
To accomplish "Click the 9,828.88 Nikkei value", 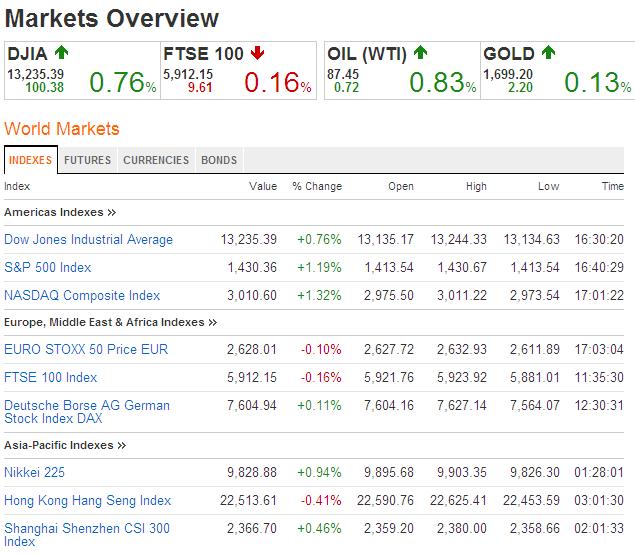I will click(252, 472).
